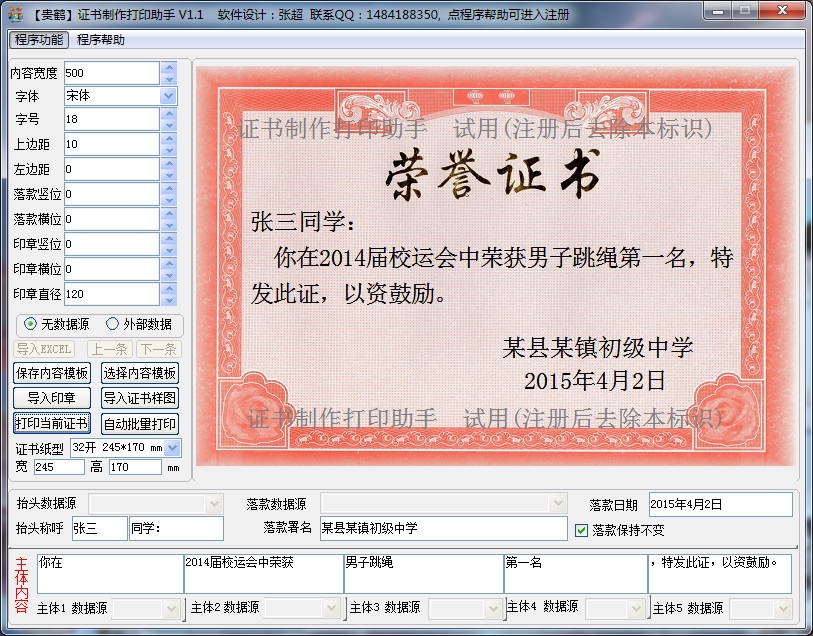813x636 pixels.
Task: Click the 字号 input field
Action: tap(111, 119)
